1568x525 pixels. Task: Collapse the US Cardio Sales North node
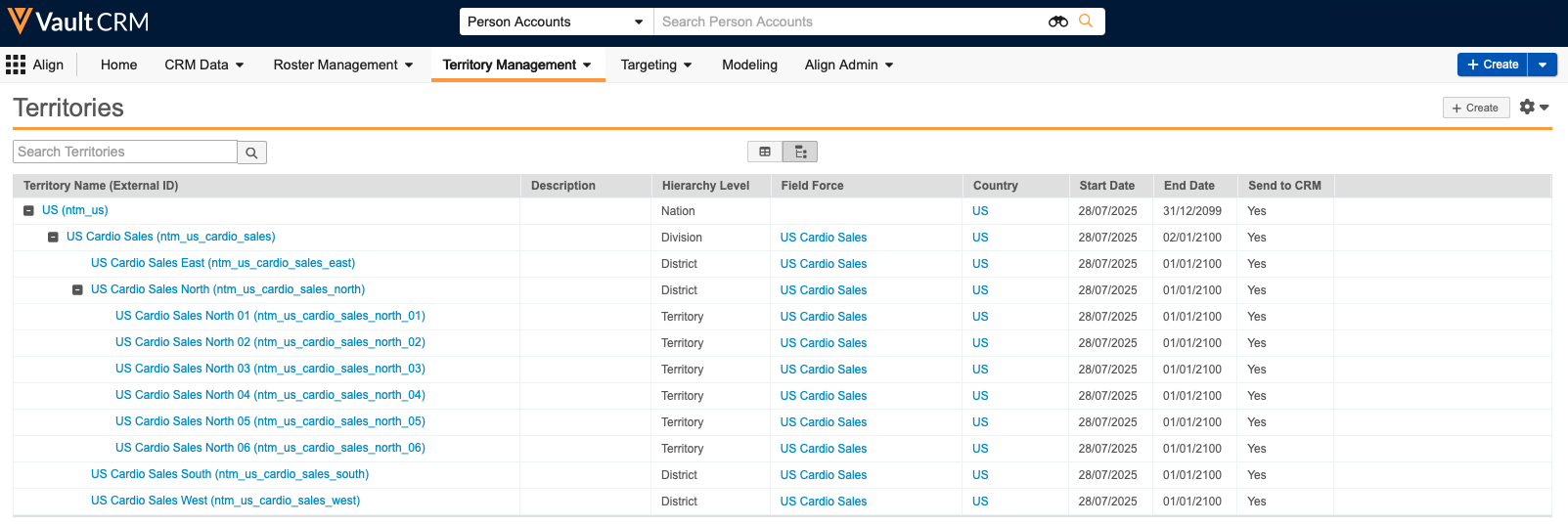tap(77, 290)
